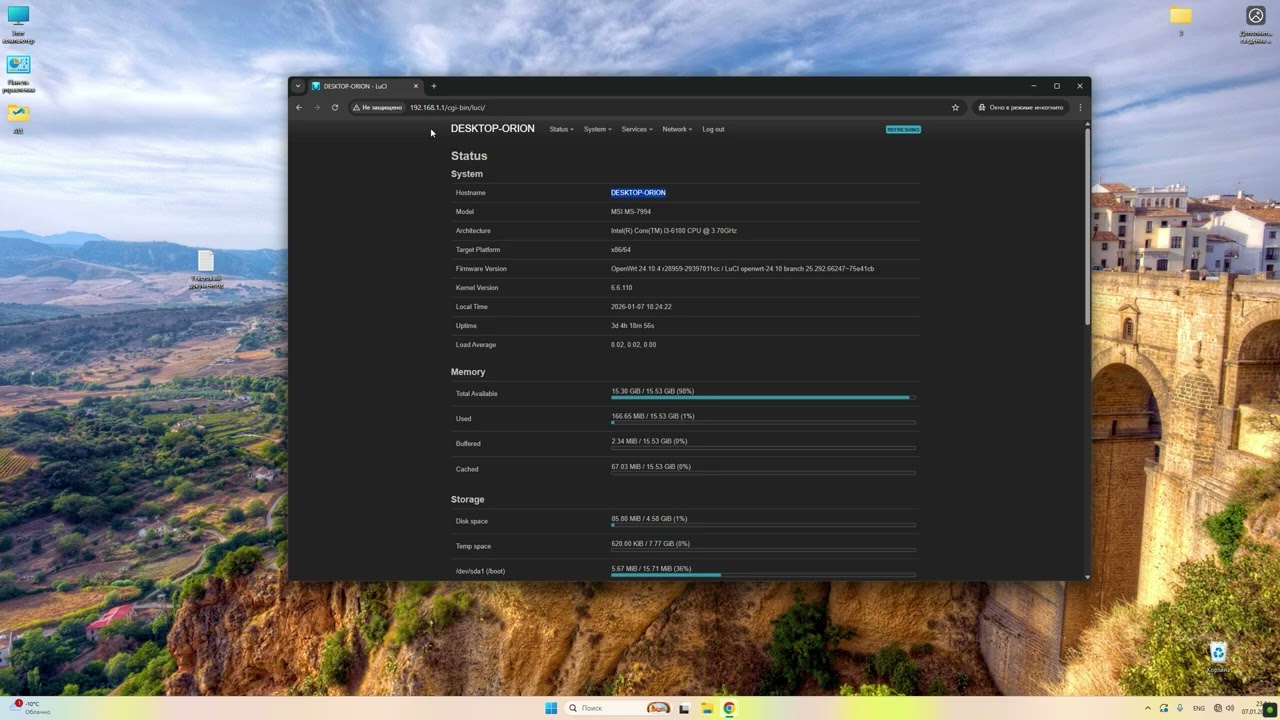1280x720 pixels.
Task: Click the DESKTOP-ORION brand link
Action: click(493, 129)
